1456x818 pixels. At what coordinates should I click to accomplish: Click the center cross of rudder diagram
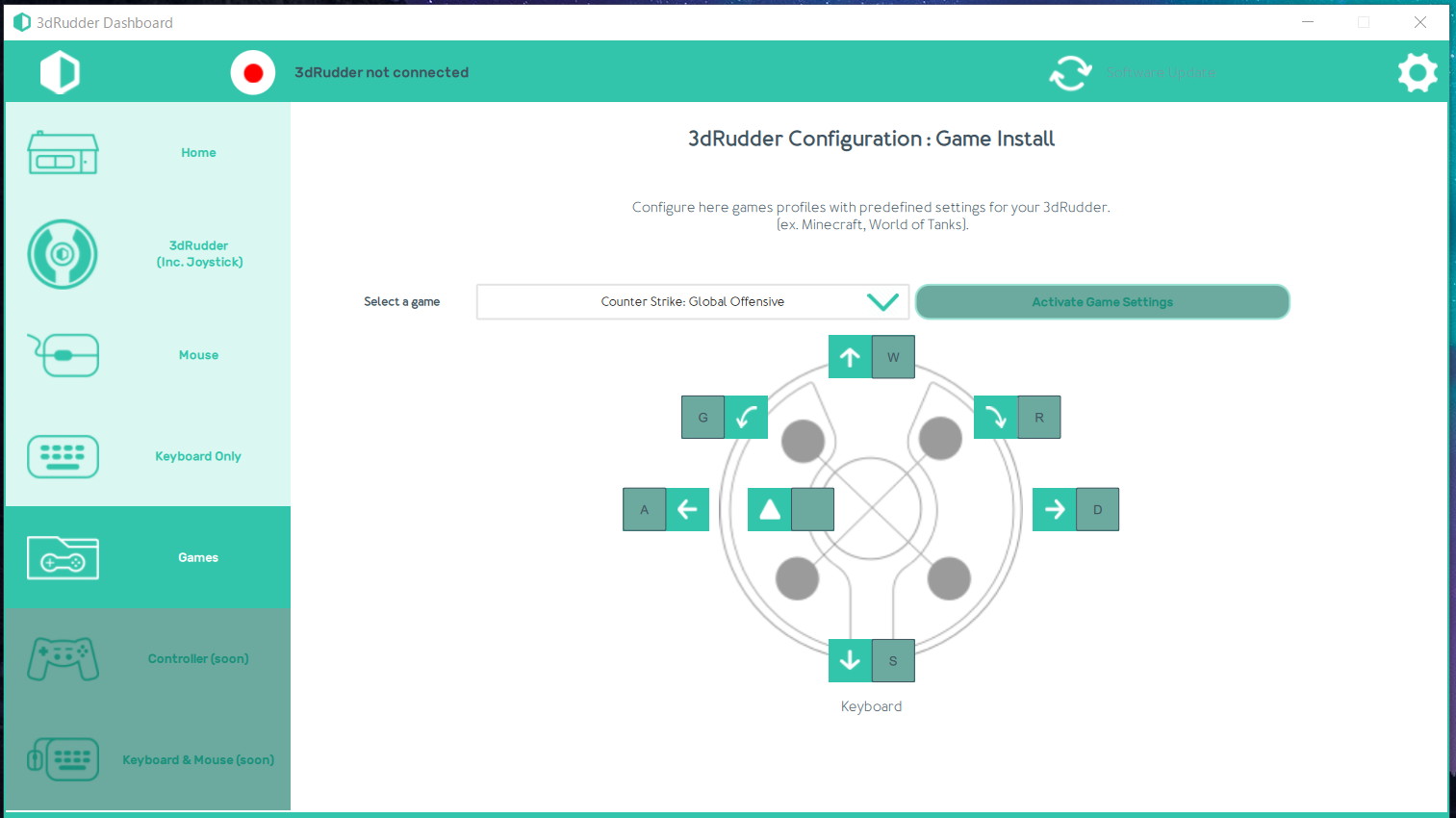pyautogui.click(x=870, y=508)
